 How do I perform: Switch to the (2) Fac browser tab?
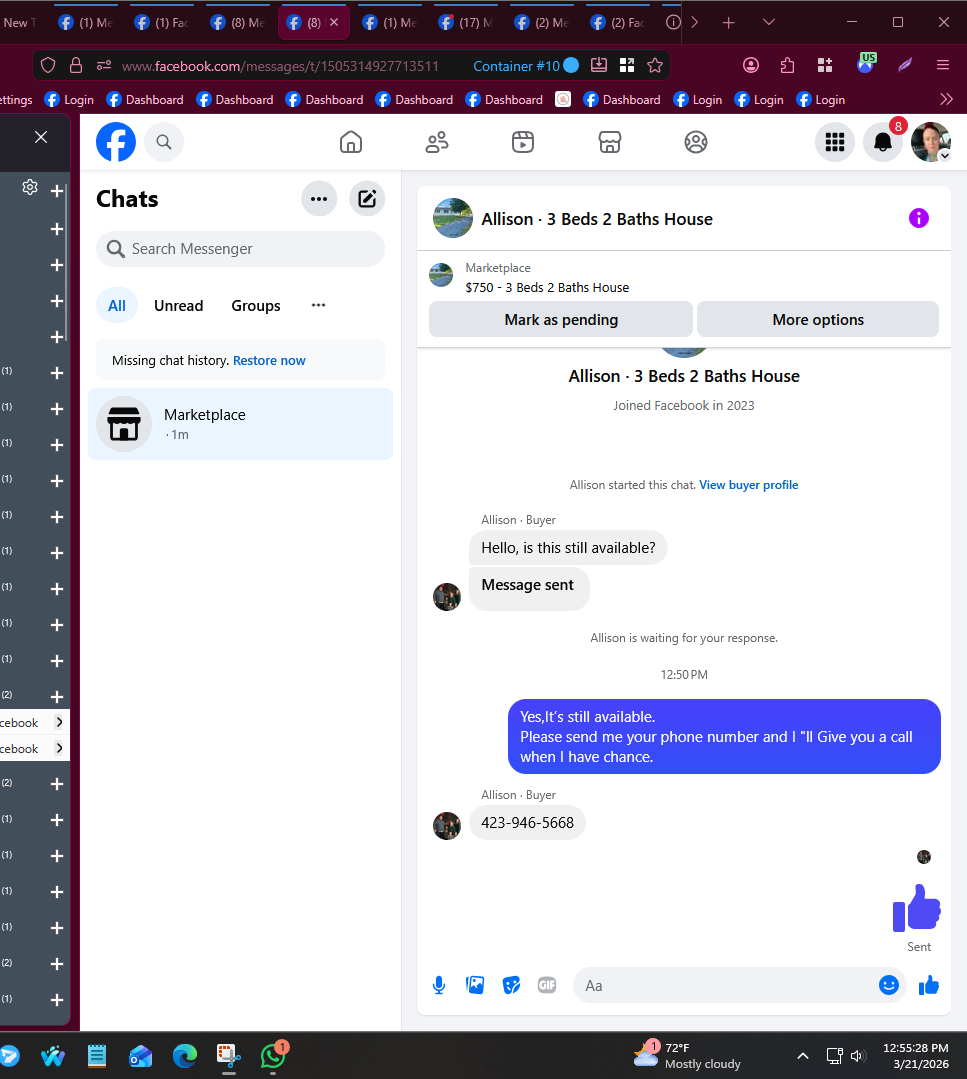click(x=618, y=23)
